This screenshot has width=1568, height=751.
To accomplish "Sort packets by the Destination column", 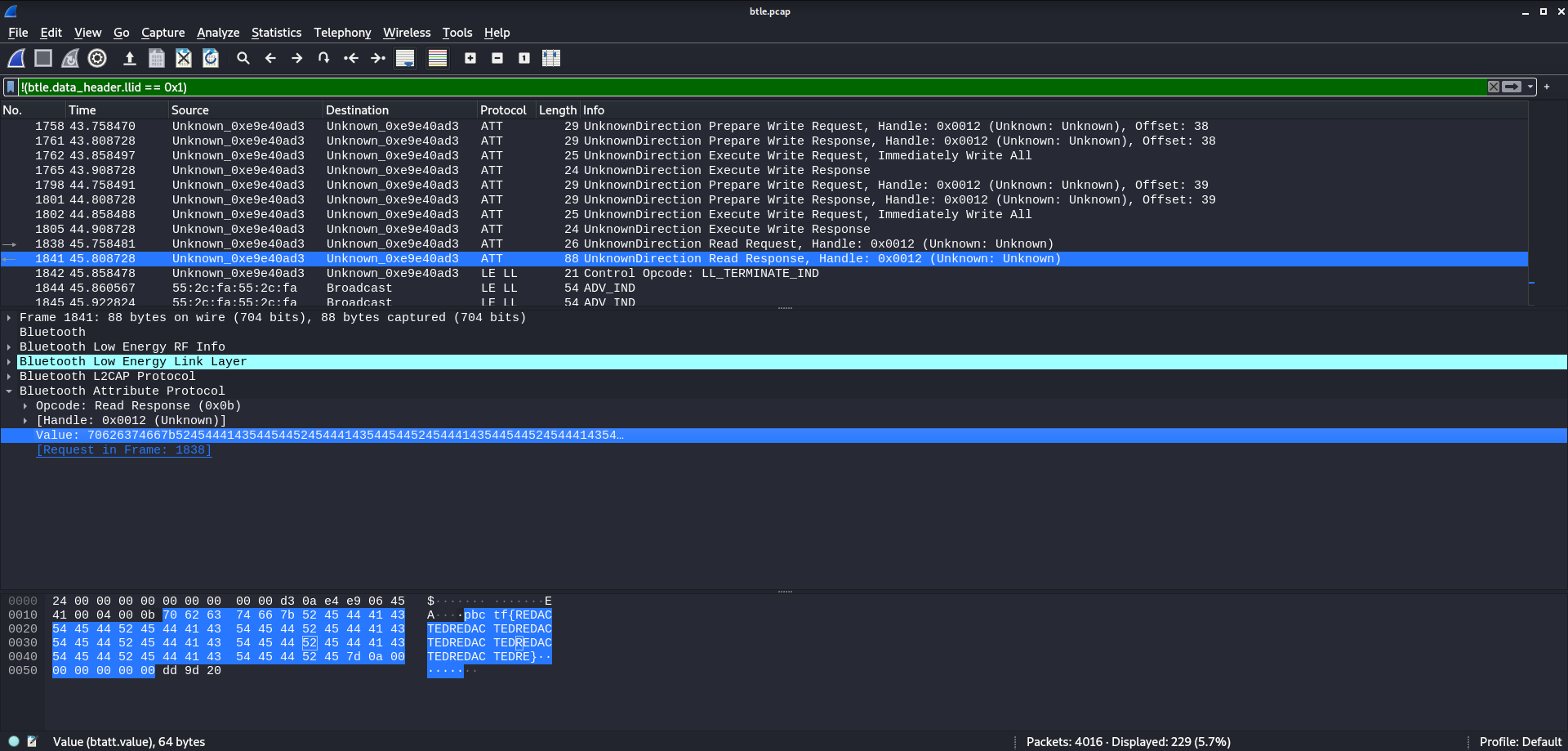I will [x=400, y=110].
